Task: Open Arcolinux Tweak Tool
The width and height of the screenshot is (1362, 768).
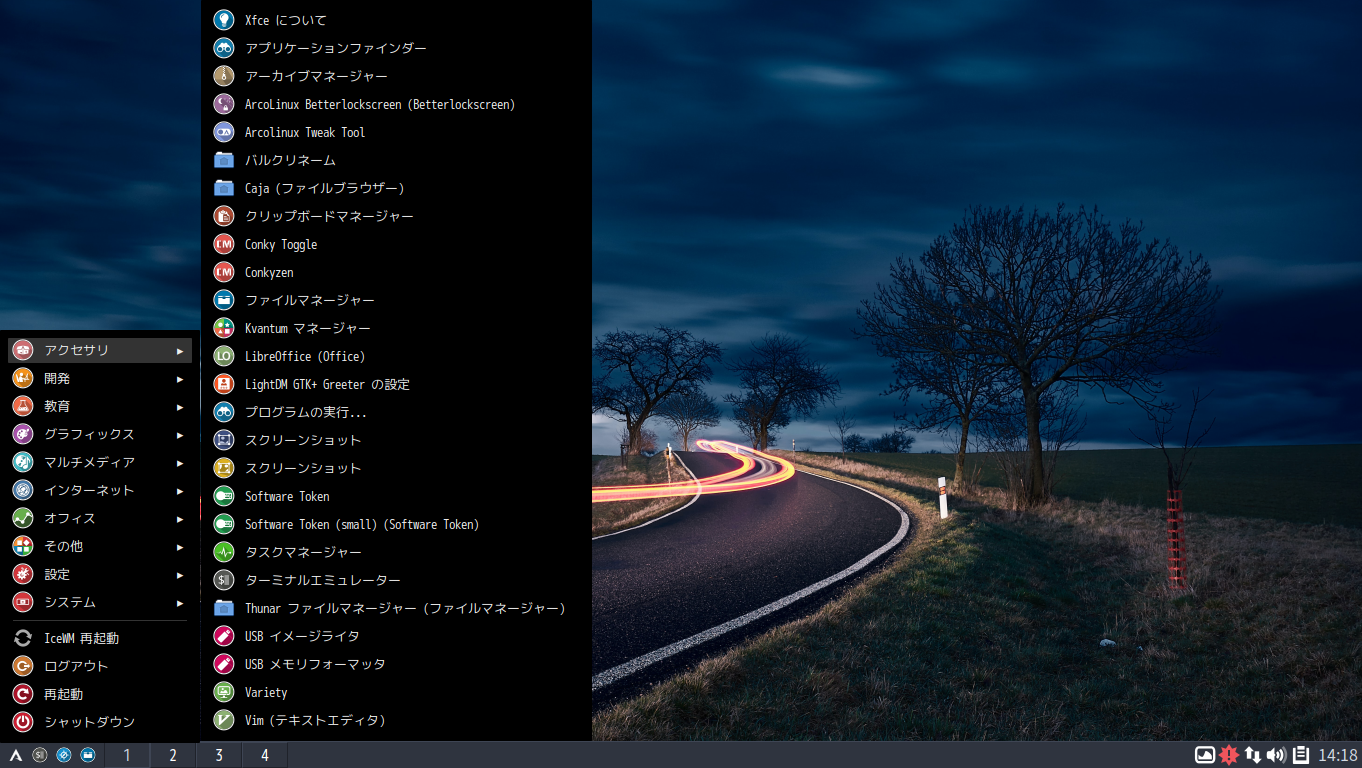Action: (396, 132)
